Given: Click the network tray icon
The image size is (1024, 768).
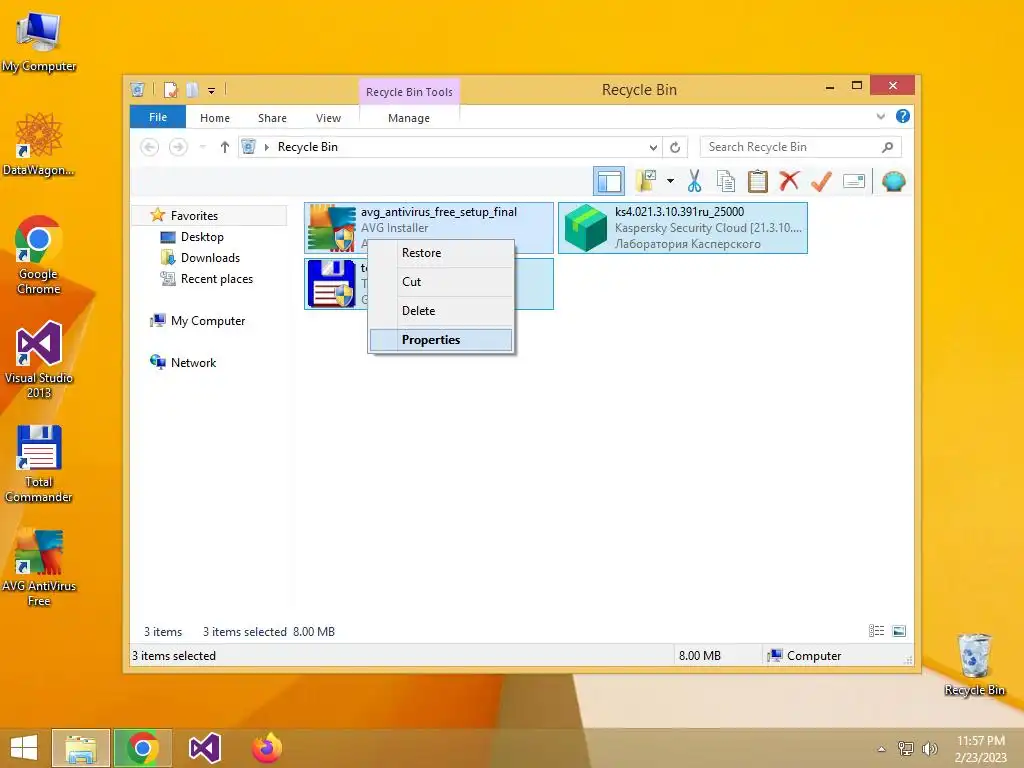Looking at the screenshot, I should (x=906, y=749).
